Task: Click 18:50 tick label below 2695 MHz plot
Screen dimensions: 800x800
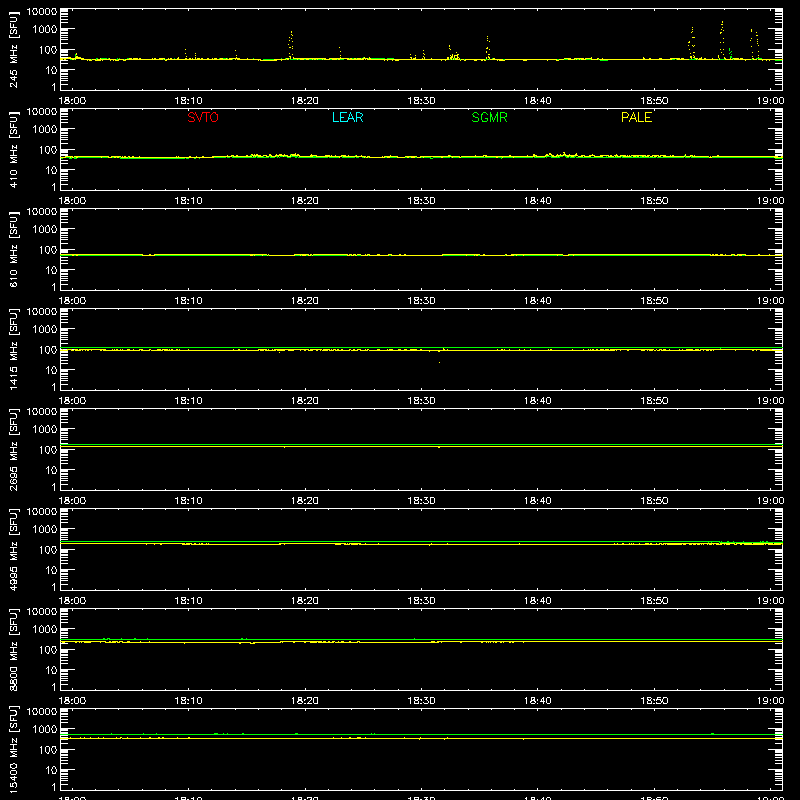Action: coord(654,501)
